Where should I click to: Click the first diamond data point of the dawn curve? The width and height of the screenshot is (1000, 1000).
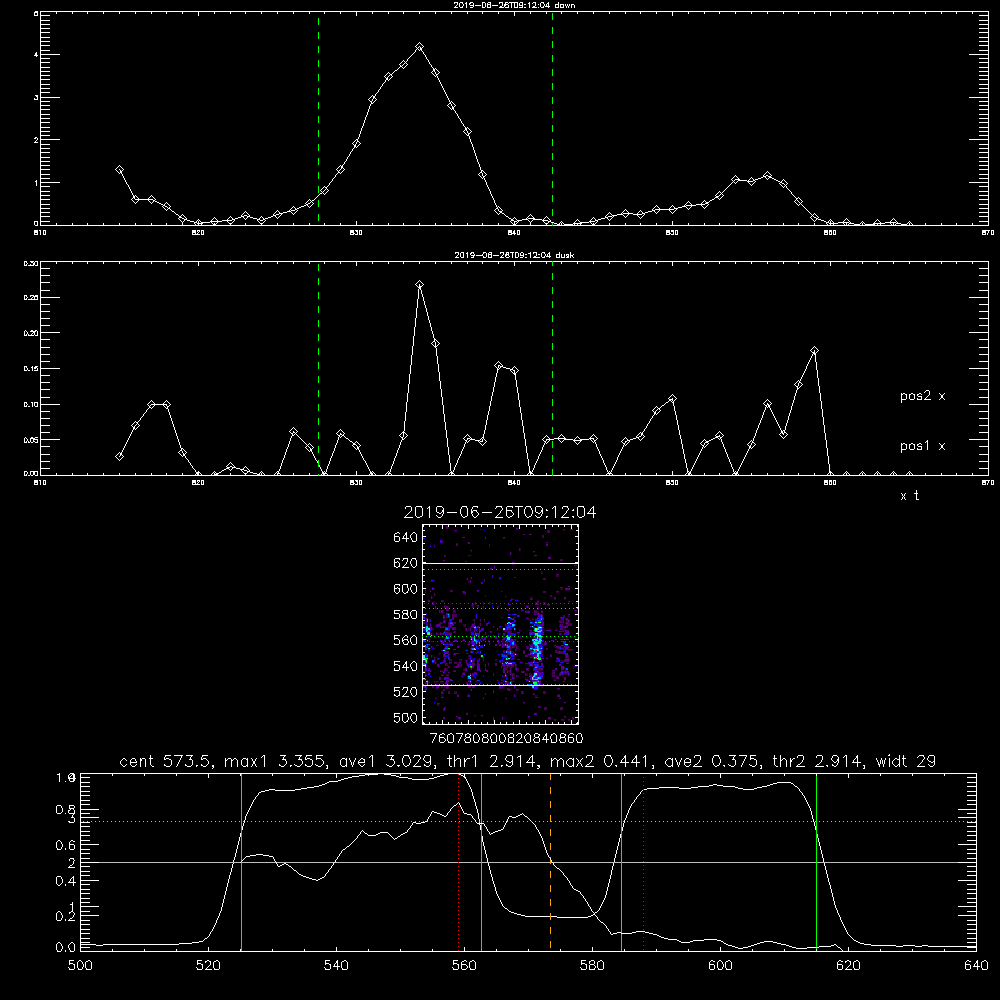(x=119, y=170)
